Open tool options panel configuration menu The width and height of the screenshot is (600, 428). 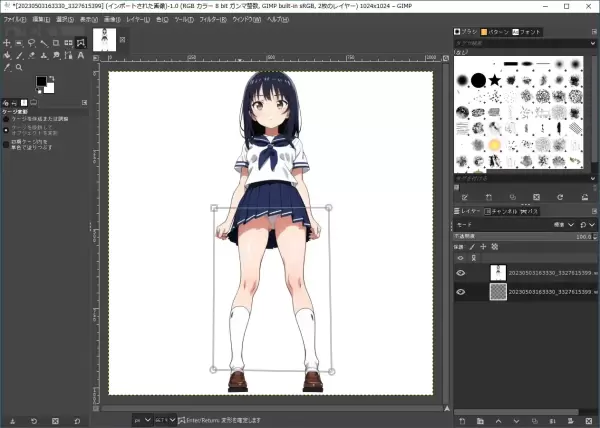85,103
